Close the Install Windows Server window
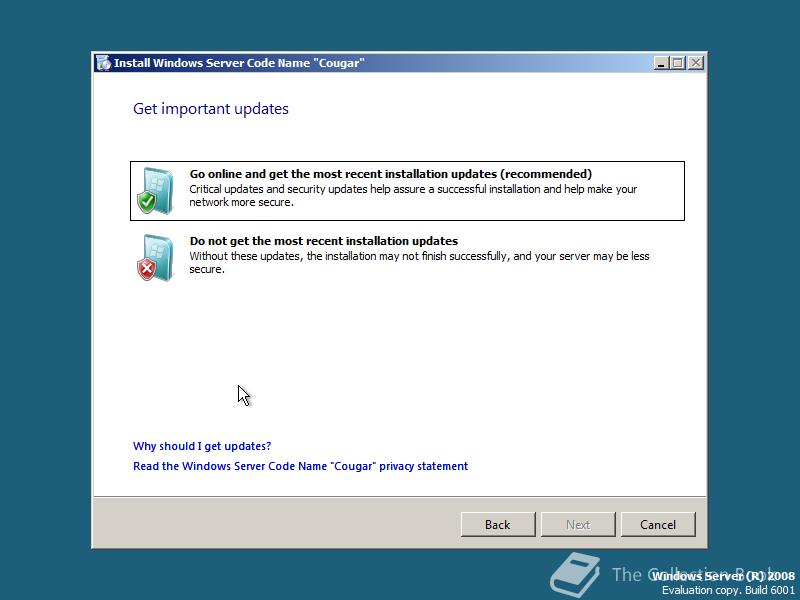The image size is (800, 600). pos(696,63)
